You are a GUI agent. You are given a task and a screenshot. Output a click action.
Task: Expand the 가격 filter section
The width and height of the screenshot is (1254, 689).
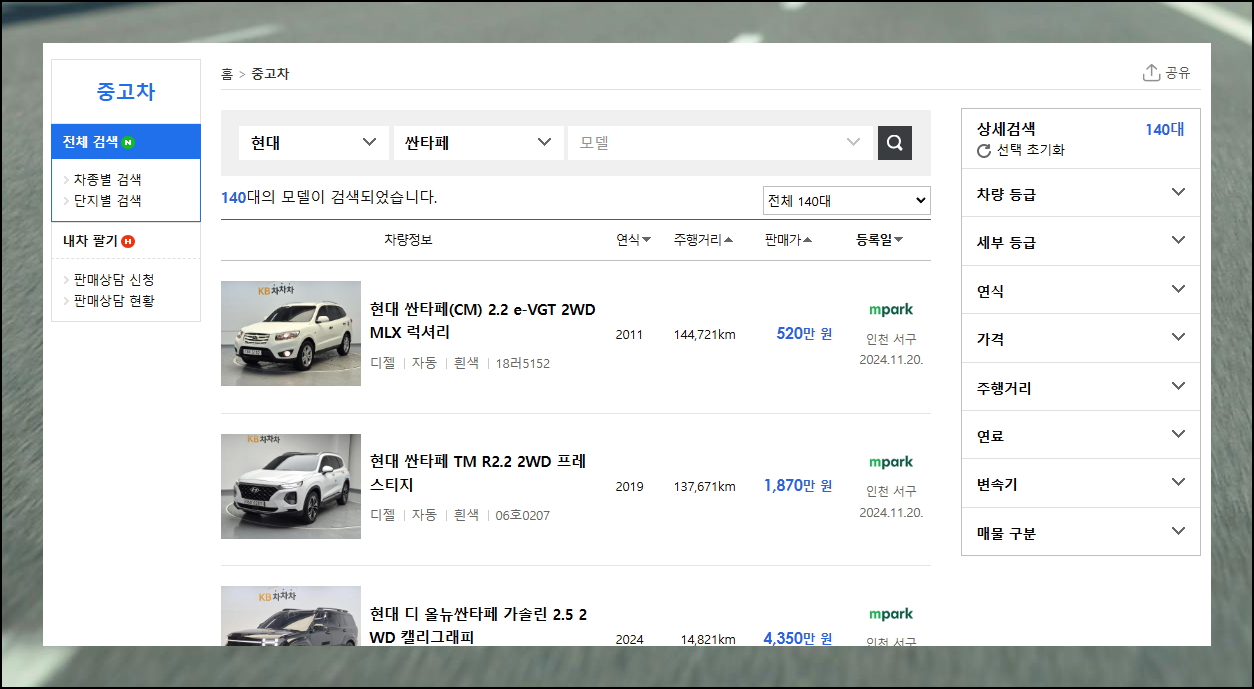(1081, 339)
